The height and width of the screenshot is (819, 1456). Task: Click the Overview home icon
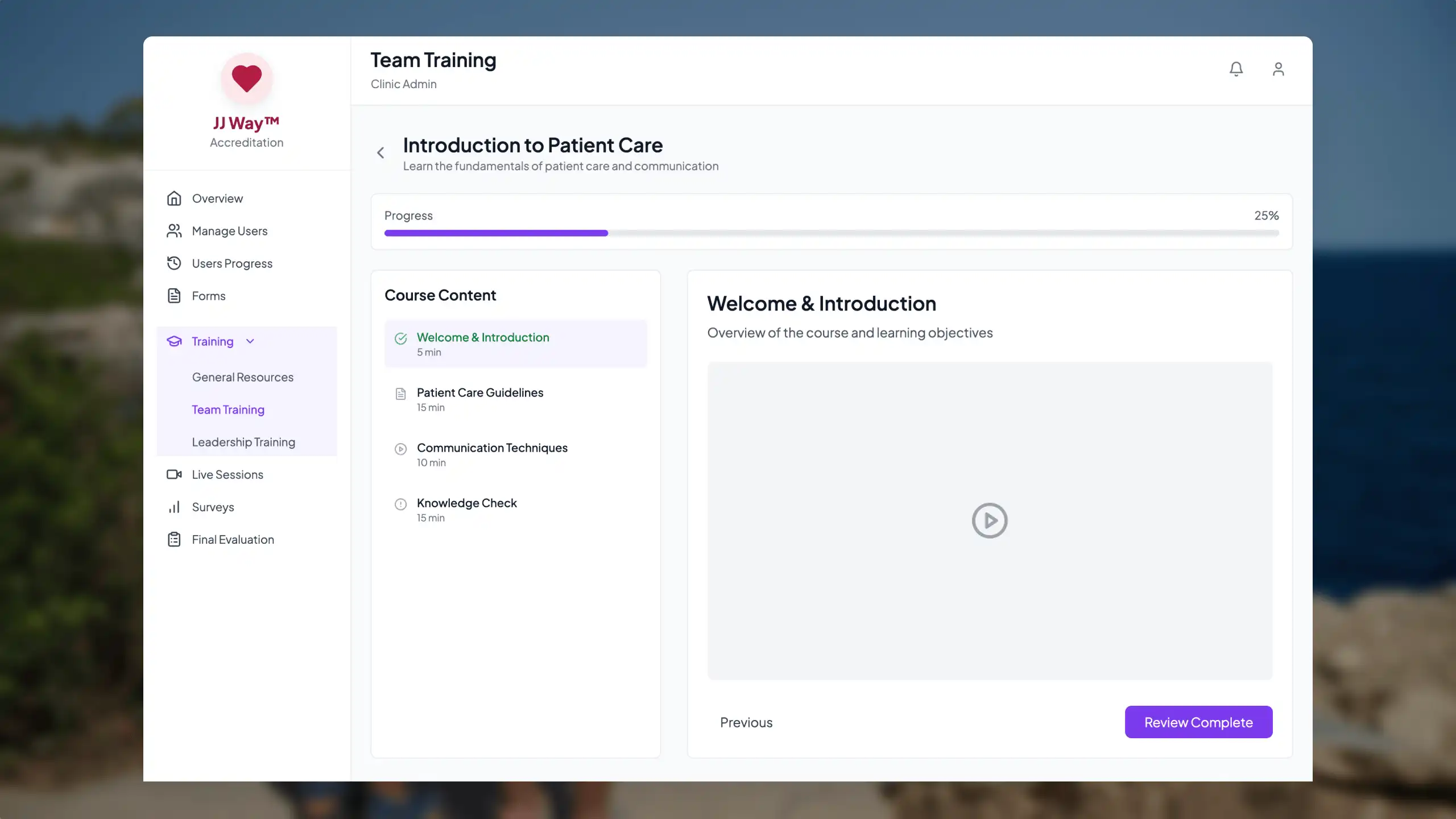[174, 198]
